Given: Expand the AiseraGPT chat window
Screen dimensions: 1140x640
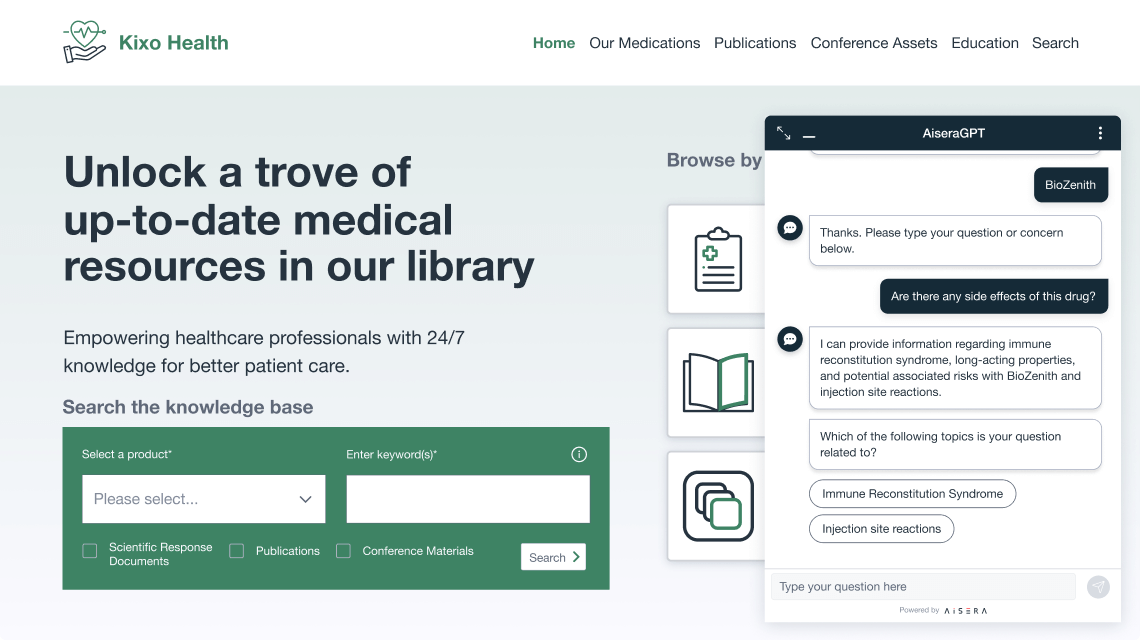Looking at the screenshot, I should pos(783,133).
